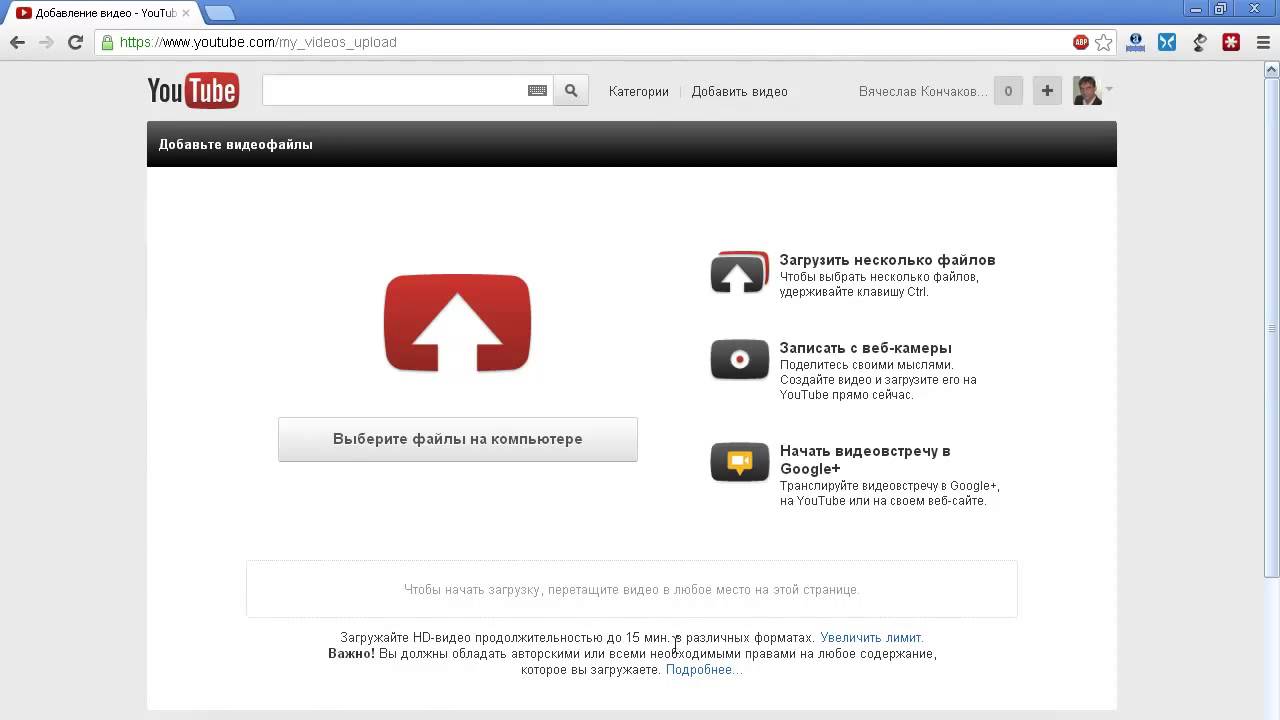The height and width of the screenshot is (720, 1280).
Task: Open the on-screen keyboard in search box
Action: 537,91
